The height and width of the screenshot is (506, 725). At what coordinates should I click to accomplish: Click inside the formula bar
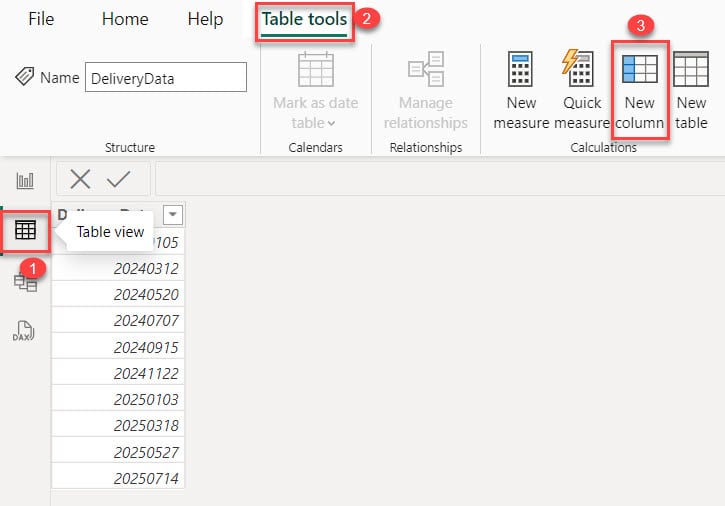[x=439, y=179]
